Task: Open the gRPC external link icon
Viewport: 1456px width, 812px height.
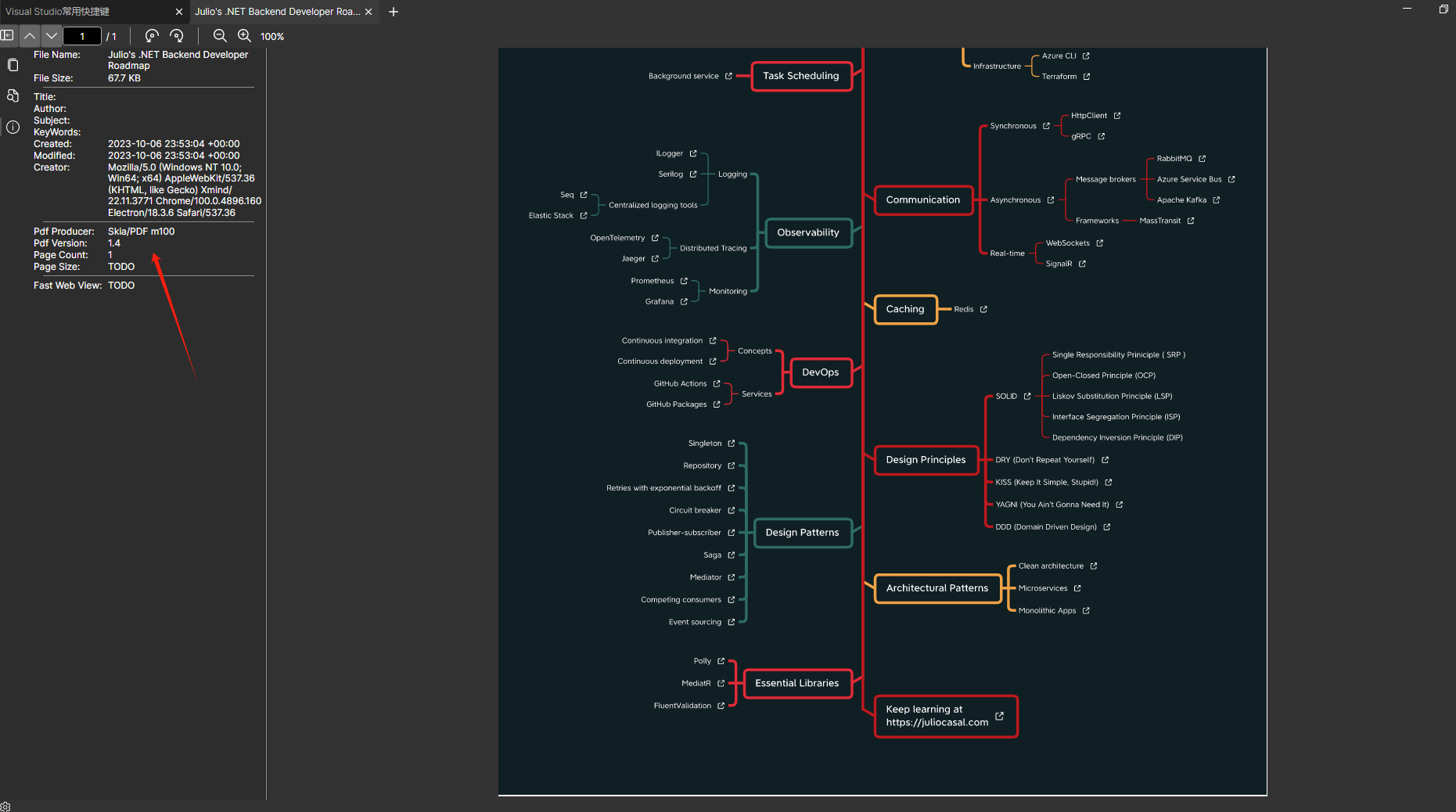Action: pos(1102,136)
